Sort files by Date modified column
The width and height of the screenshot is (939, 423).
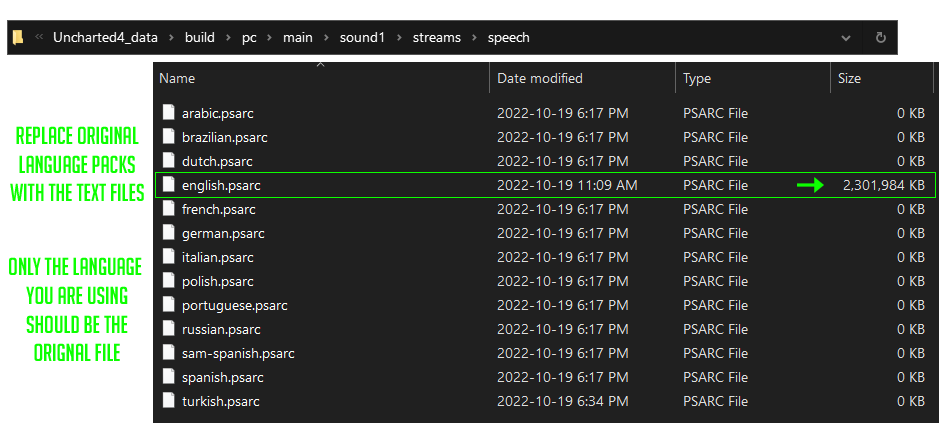tap(539, 78)
